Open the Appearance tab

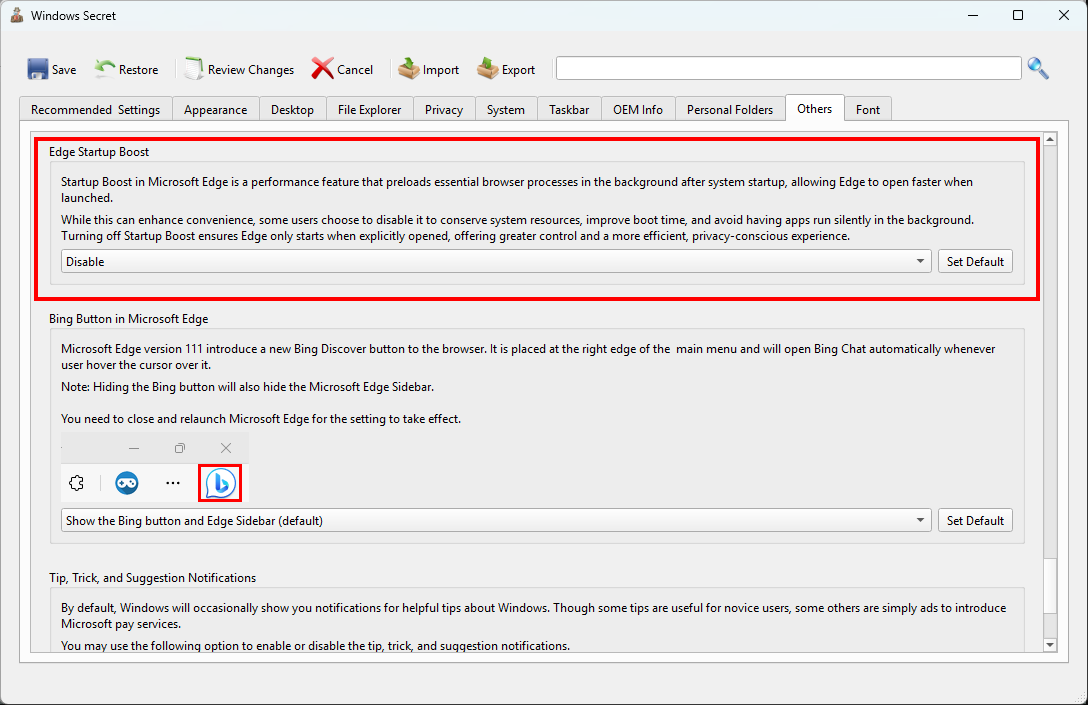(216, 110)
